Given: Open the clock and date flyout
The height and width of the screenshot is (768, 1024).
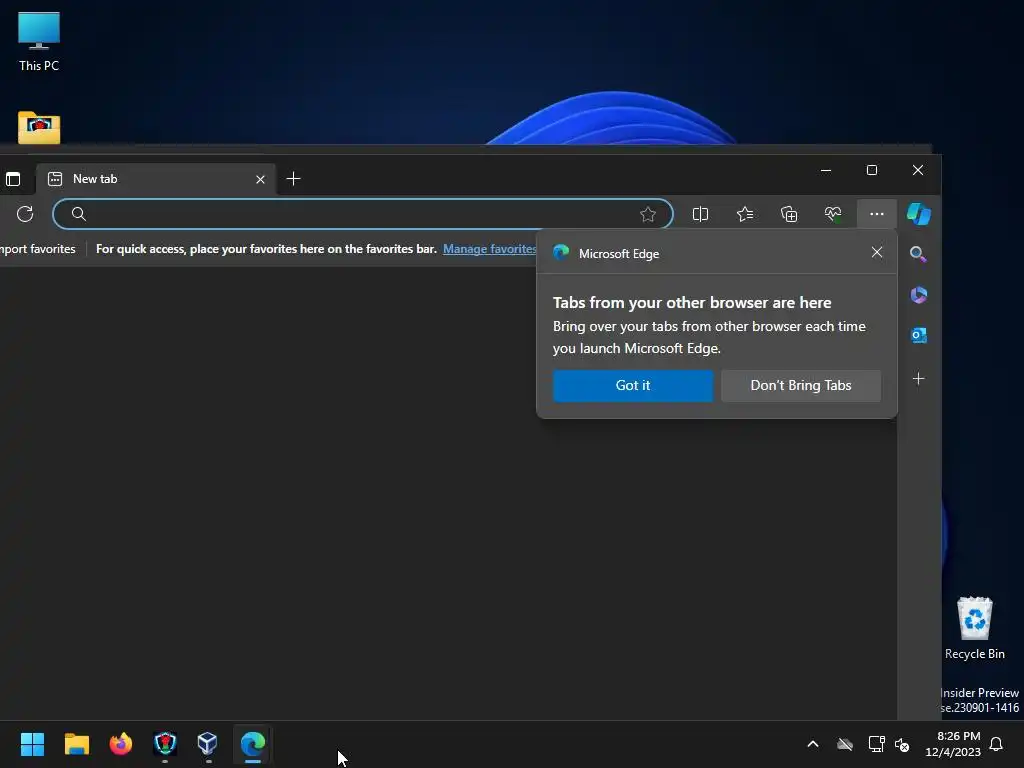Looking at the screenshot, I should coord(953,744).
